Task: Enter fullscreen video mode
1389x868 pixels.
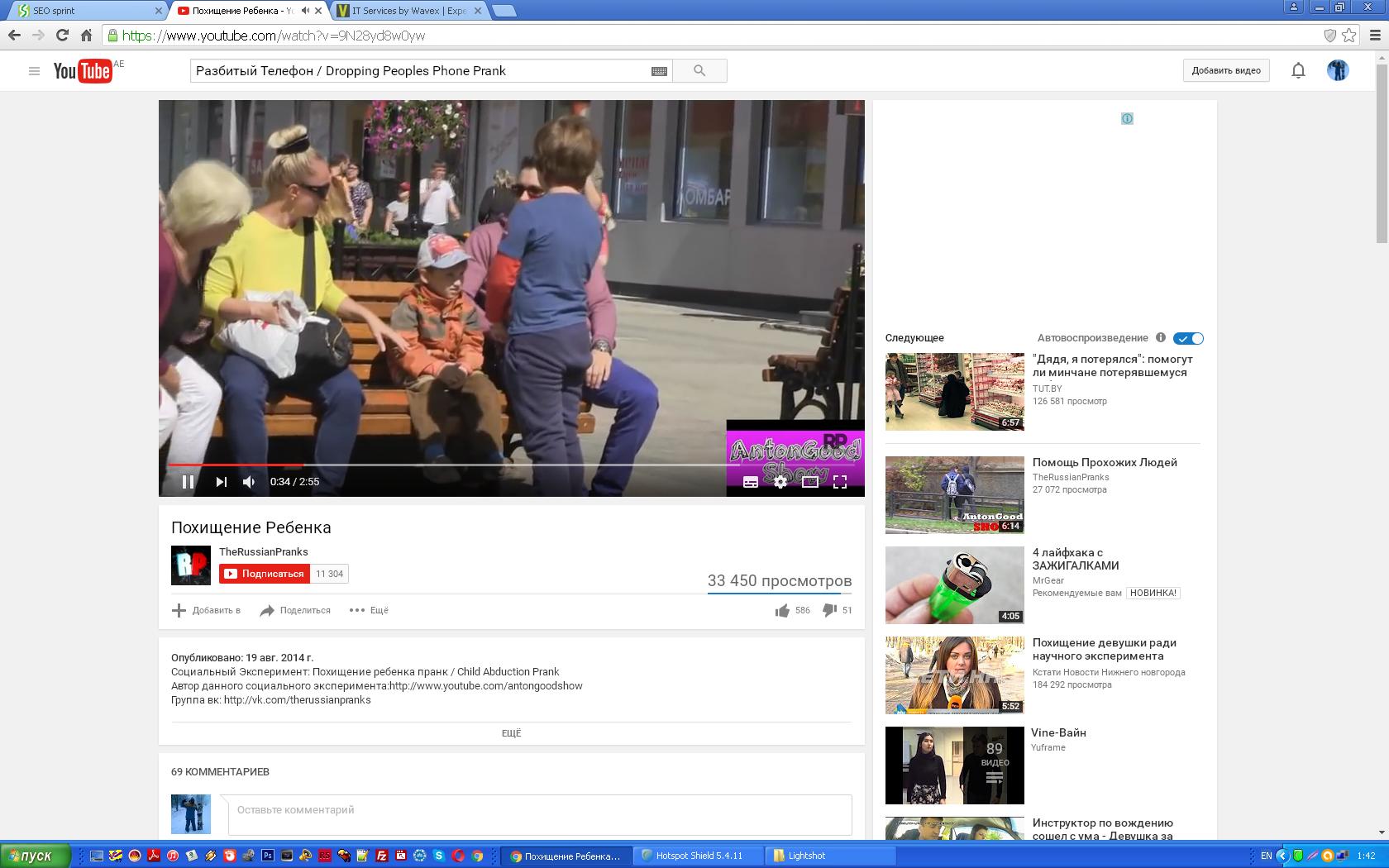Action: (x=840, y=482)
